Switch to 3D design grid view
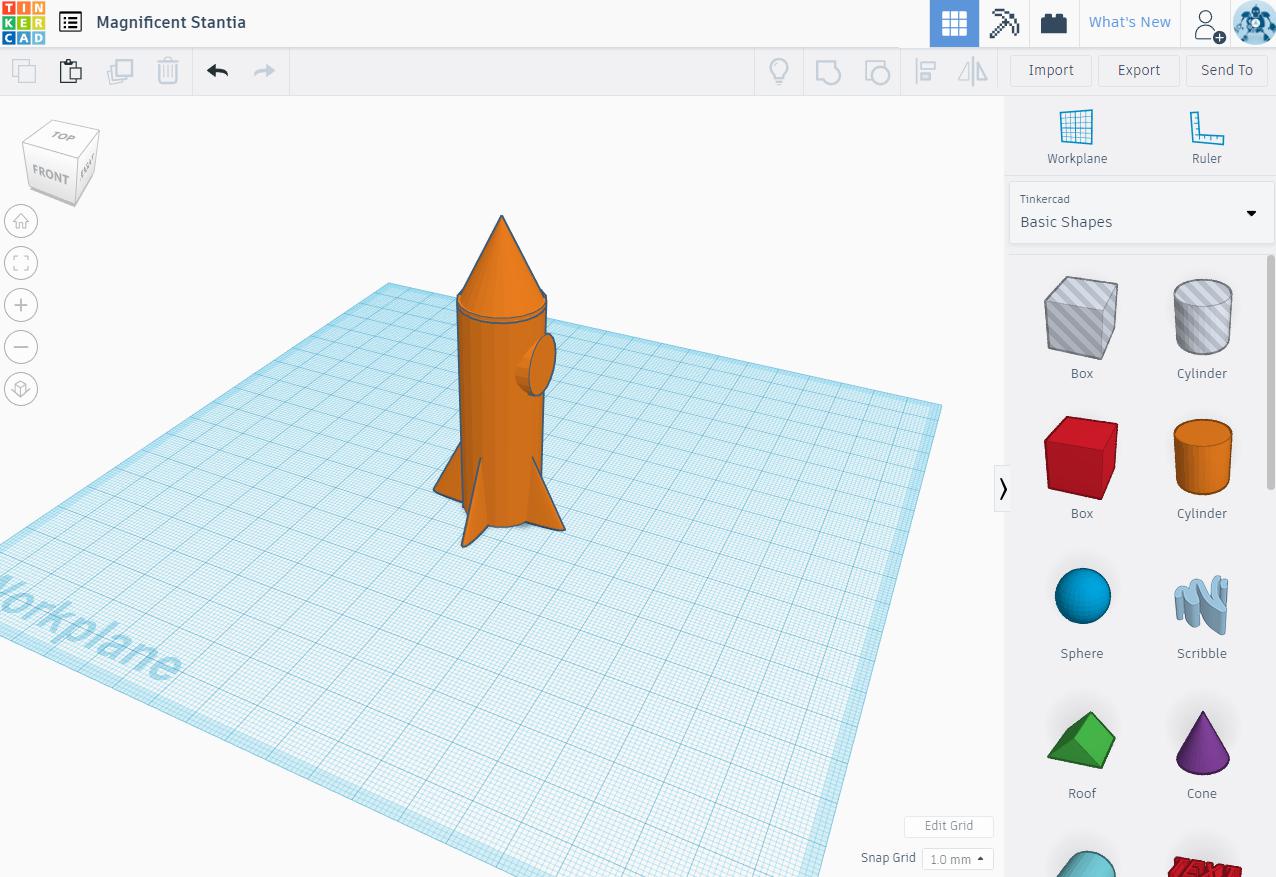Image resolution: width=1276 pixels, height=877 pixels. (x=954, y=23)
